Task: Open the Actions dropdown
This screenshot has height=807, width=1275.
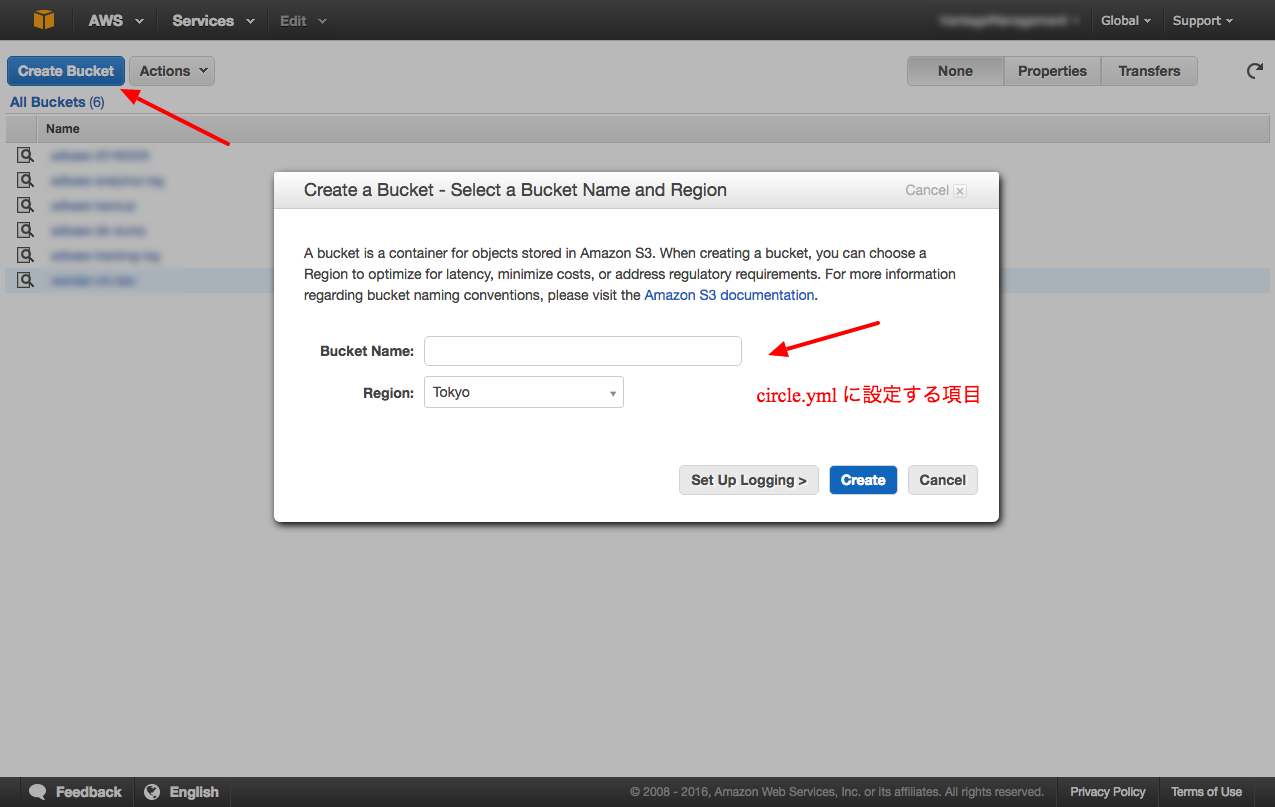Action: (x=171, y=71)
